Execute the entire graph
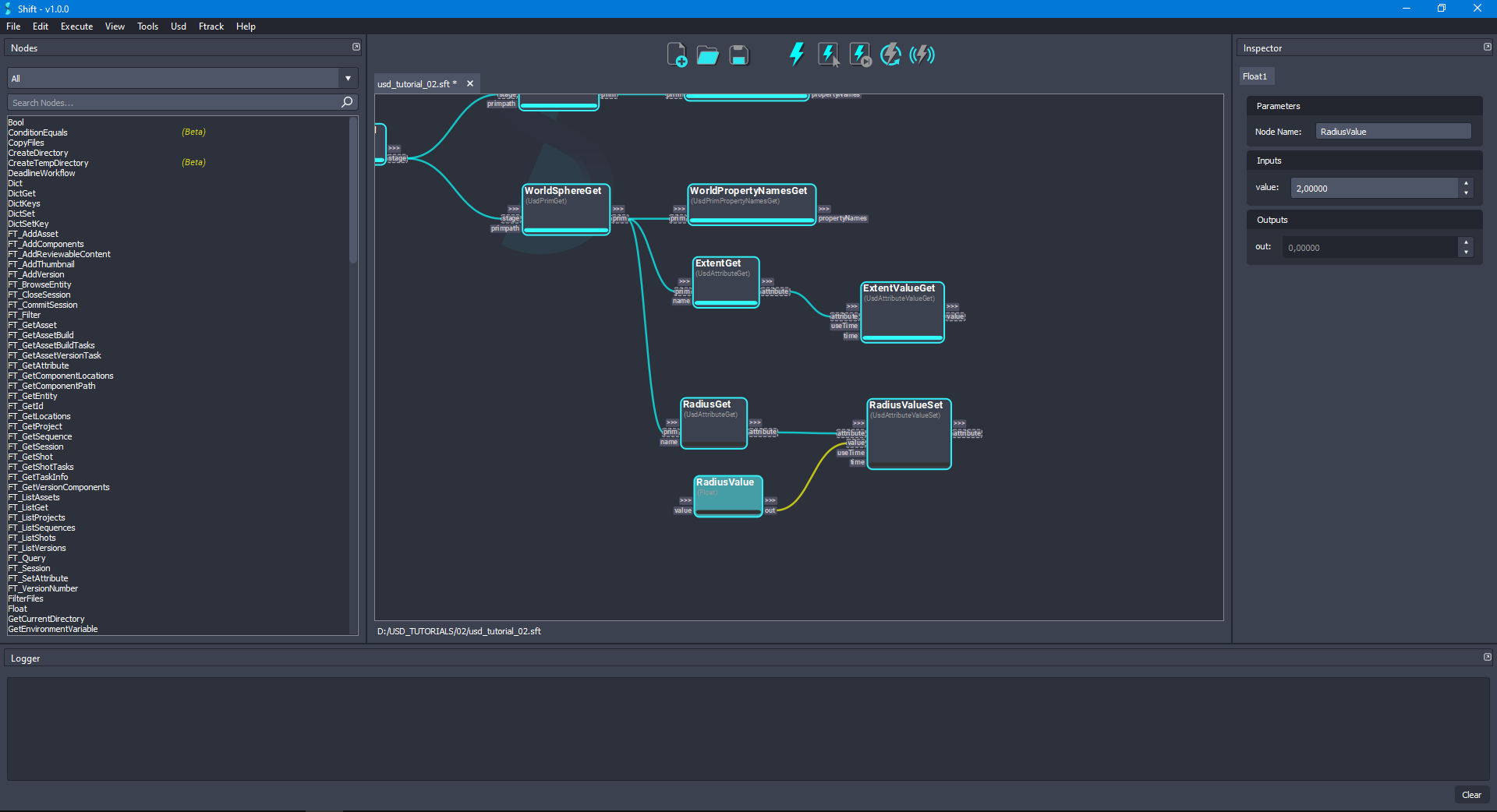Viewport: 1497px width, 812px height. pyautogui.click(x=796, y=54)
